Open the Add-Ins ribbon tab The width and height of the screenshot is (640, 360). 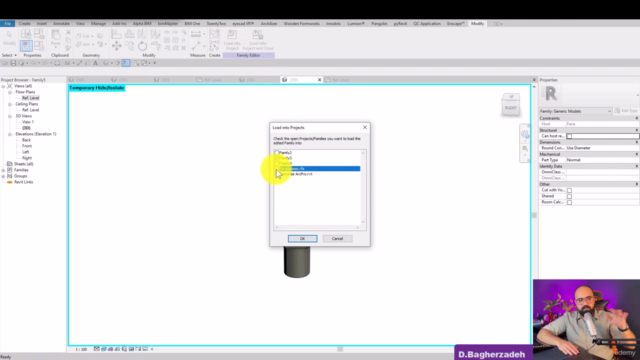[119, 24]
